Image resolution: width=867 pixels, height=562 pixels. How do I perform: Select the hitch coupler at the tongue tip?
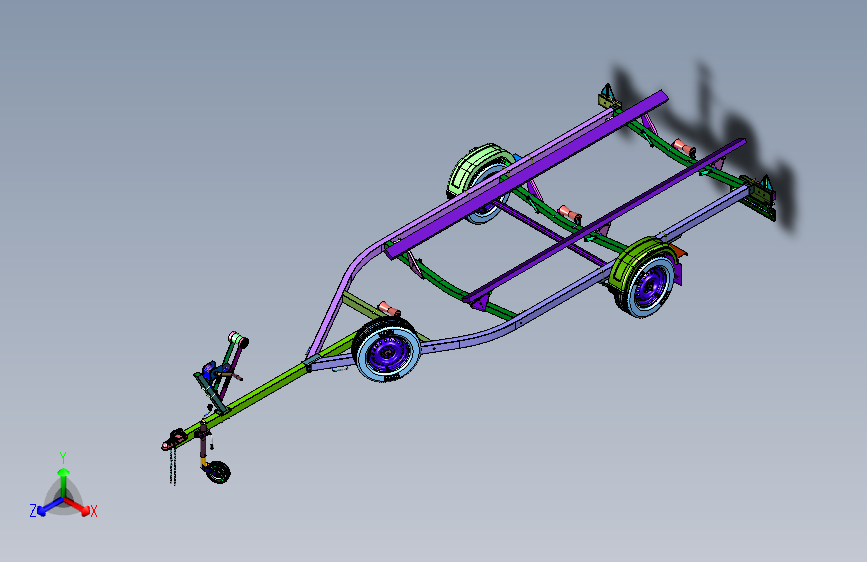pyautogui.click(x=174, y=440)
